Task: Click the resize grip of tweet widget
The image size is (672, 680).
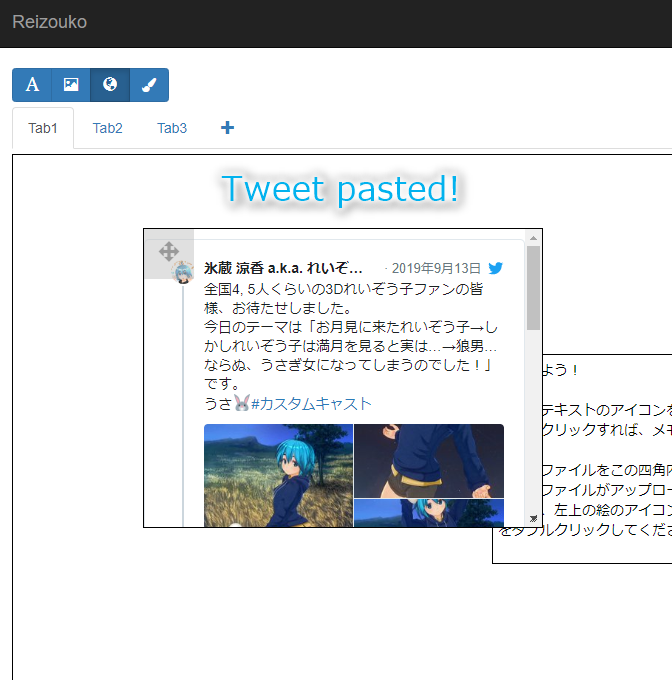Action: click(533, 519)
